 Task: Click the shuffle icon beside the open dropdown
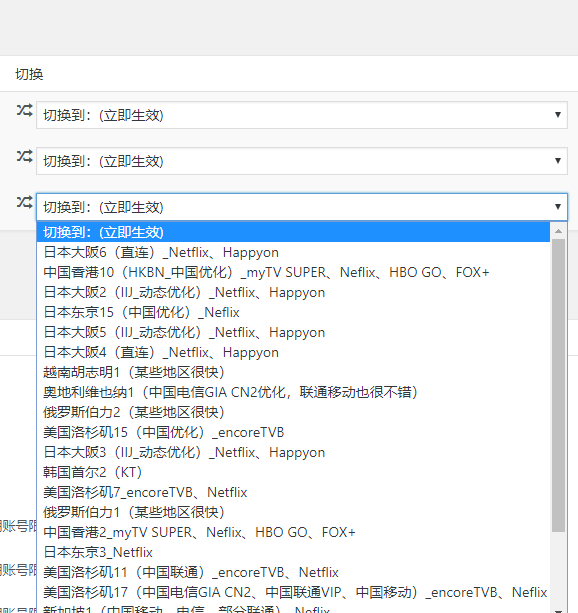pyautogui.click(x=24, y=203)
